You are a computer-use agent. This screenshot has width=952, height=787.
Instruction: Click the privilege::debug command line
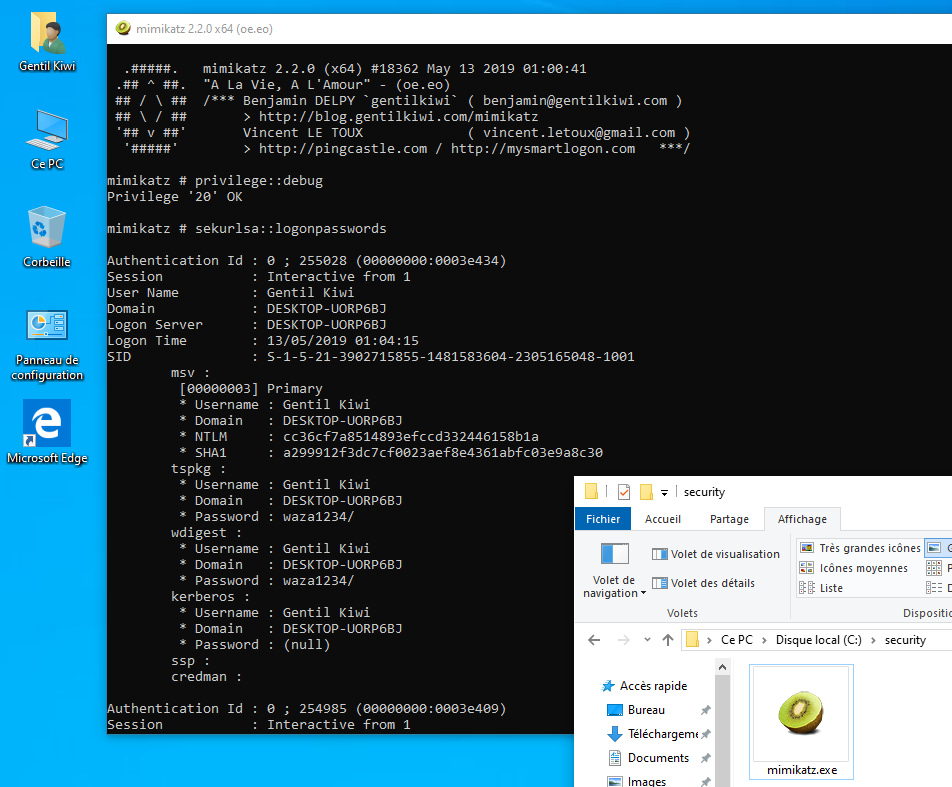pos(215,180)
